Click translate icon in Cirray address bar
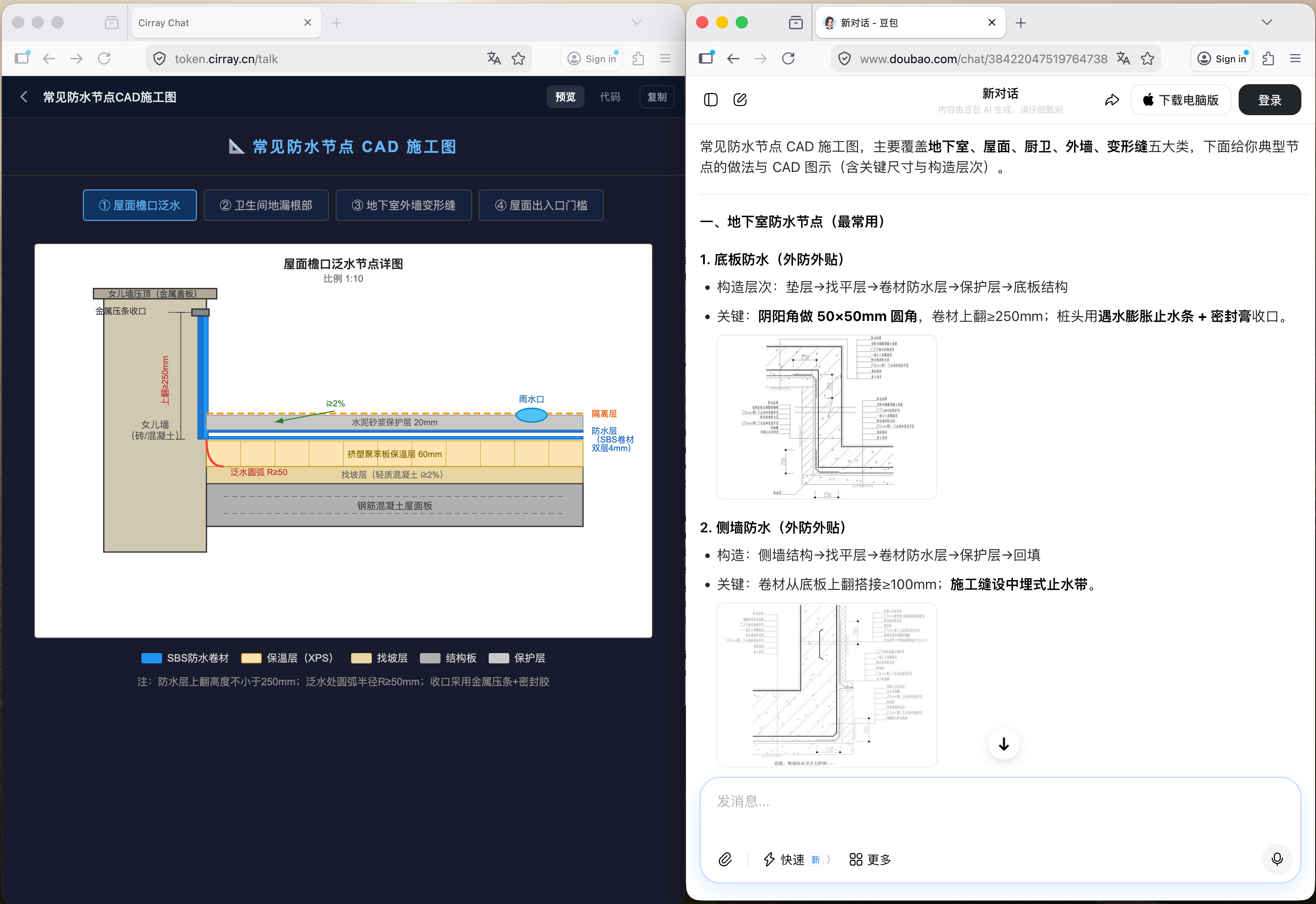Image resolution: width=1316 pixels, height=904 pixels. pyautogui.click(x=494, y=58)
